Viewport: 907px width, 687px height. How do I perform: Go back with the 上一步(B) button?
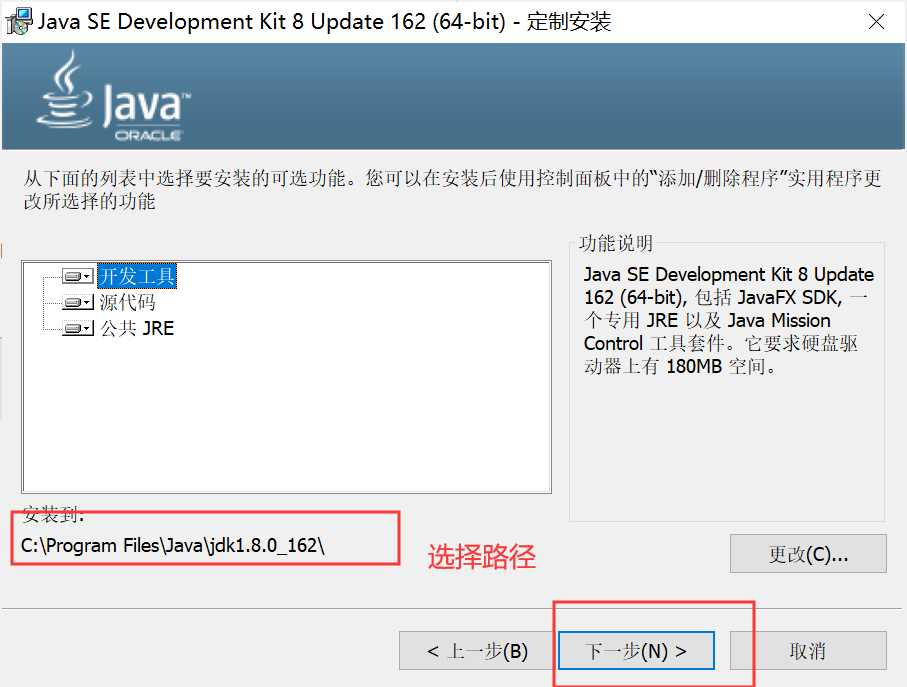[477, 651]
